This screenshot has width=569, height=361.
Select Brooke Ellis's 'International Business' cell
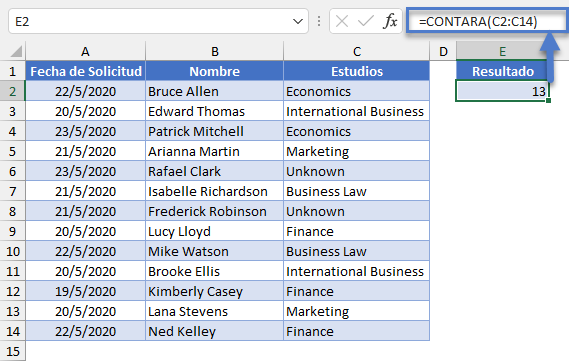357,271
